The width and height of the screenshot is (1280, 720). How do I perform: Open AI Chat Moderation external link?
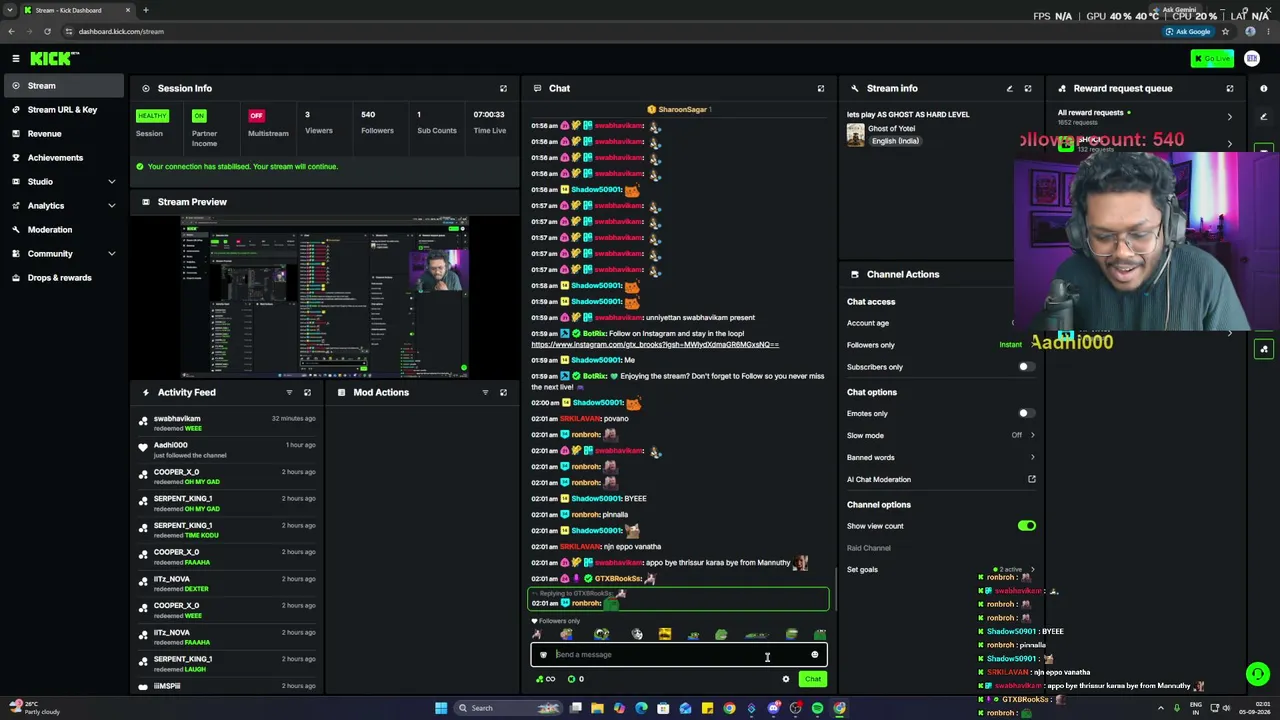[1032, 479]
